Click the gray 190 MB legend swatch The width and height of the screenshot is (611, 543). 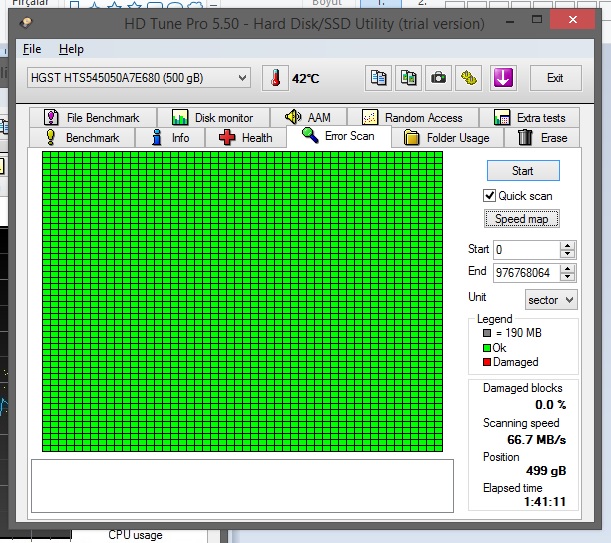coord(487,333)
